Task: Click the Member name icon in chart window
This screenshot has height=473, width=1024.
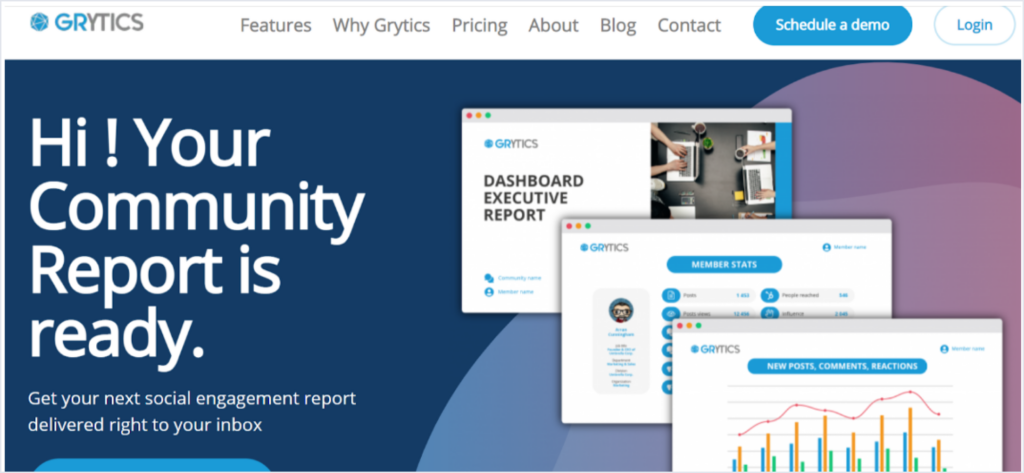Action: [945, 348]
